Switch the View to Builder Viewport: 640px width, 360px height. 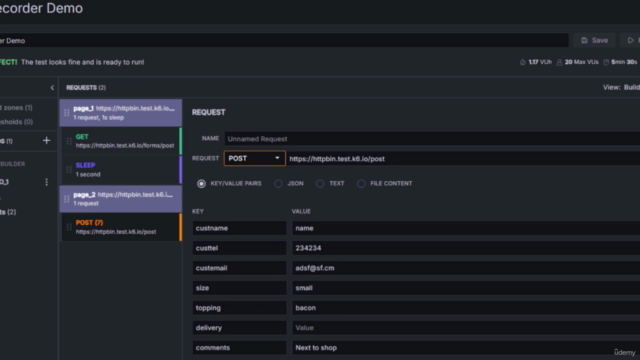631,87
